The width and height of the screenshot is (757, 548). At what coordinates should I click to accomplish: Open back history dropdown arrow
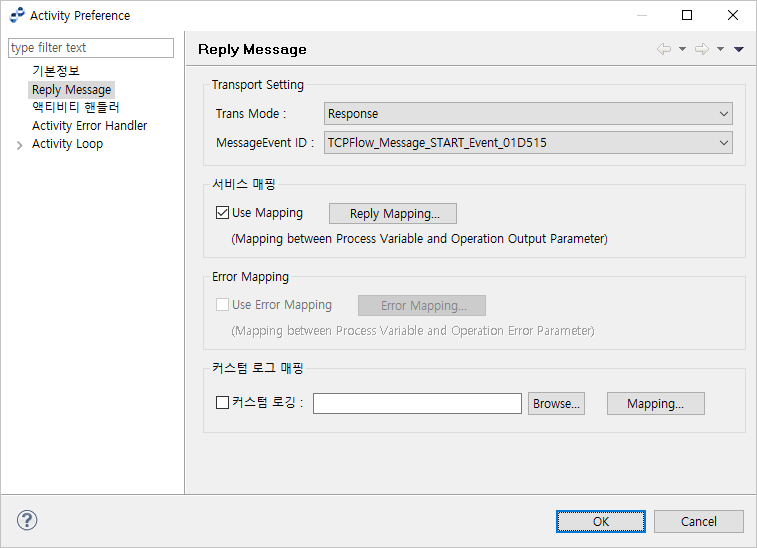682,49
